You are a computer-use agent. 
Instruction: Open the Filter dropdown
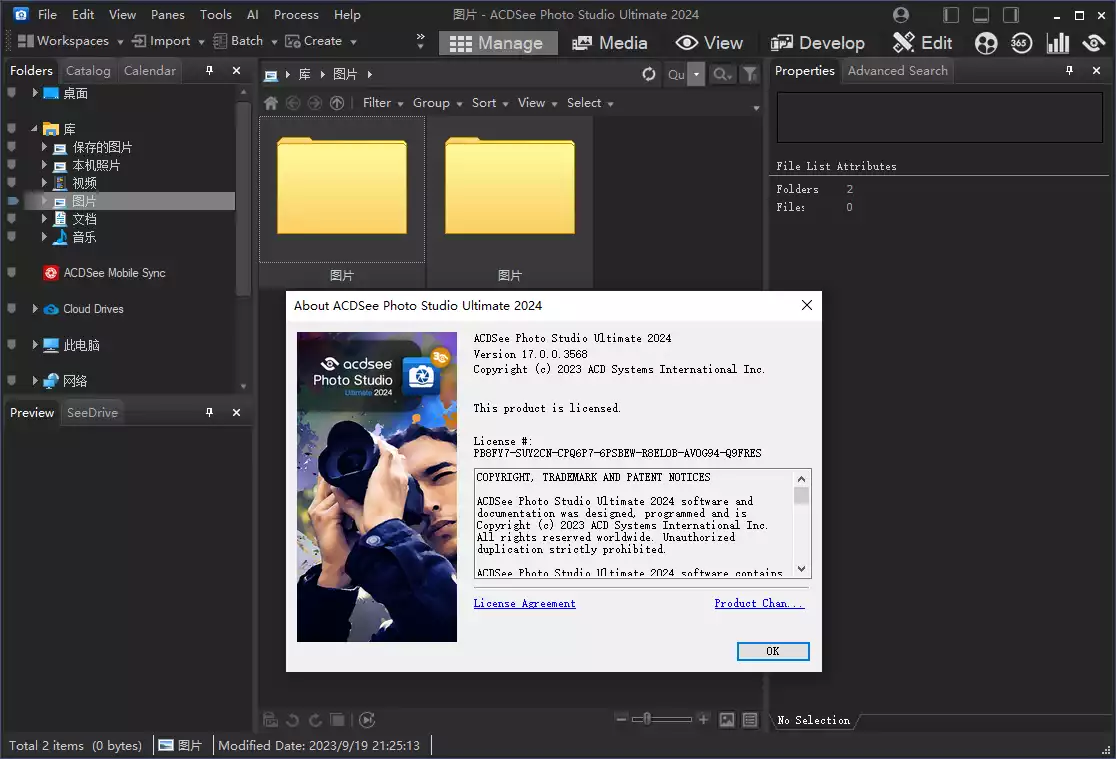coord(383,103)
